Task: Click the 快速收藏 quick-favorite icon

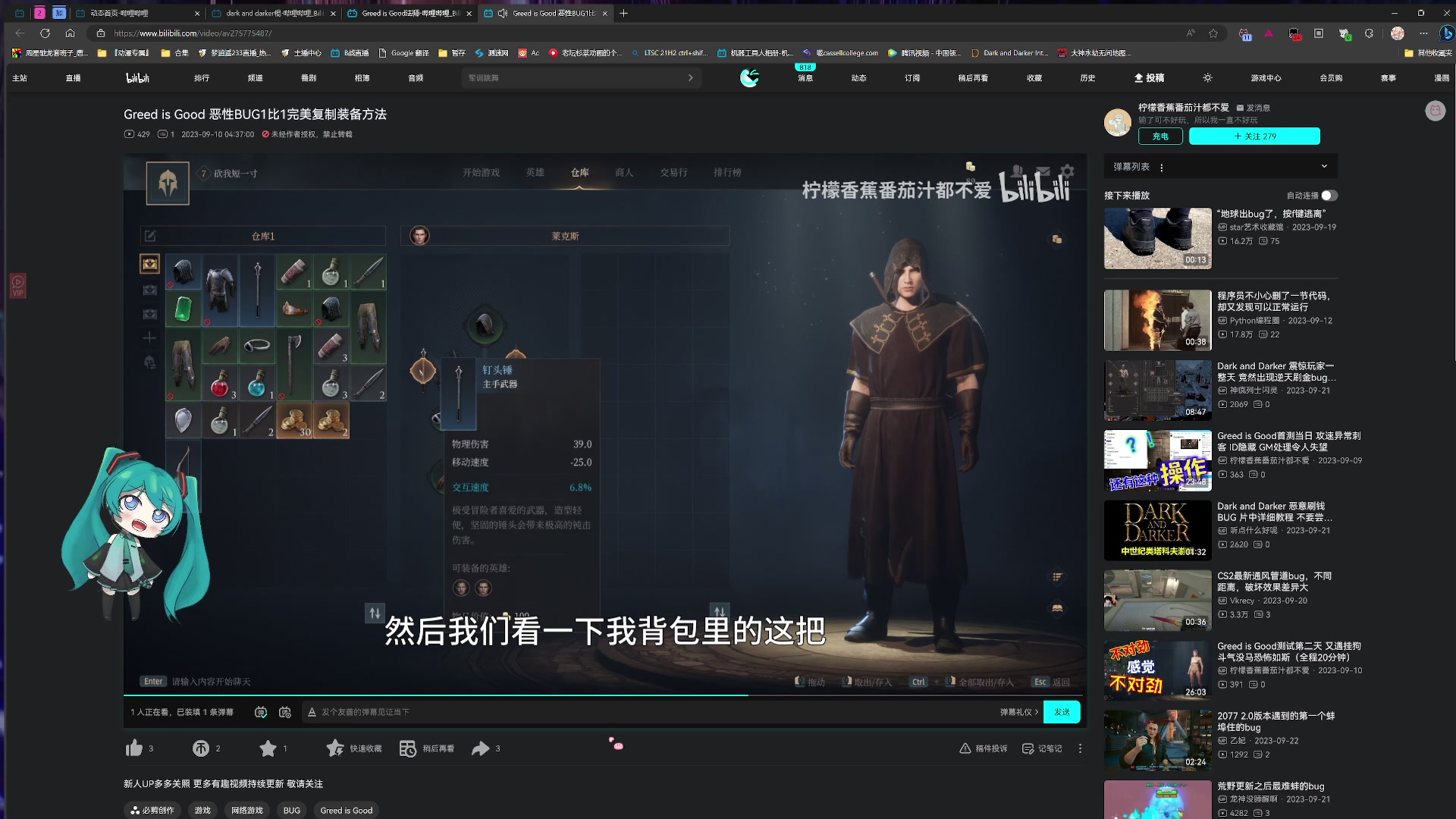Action: [335, 748]
